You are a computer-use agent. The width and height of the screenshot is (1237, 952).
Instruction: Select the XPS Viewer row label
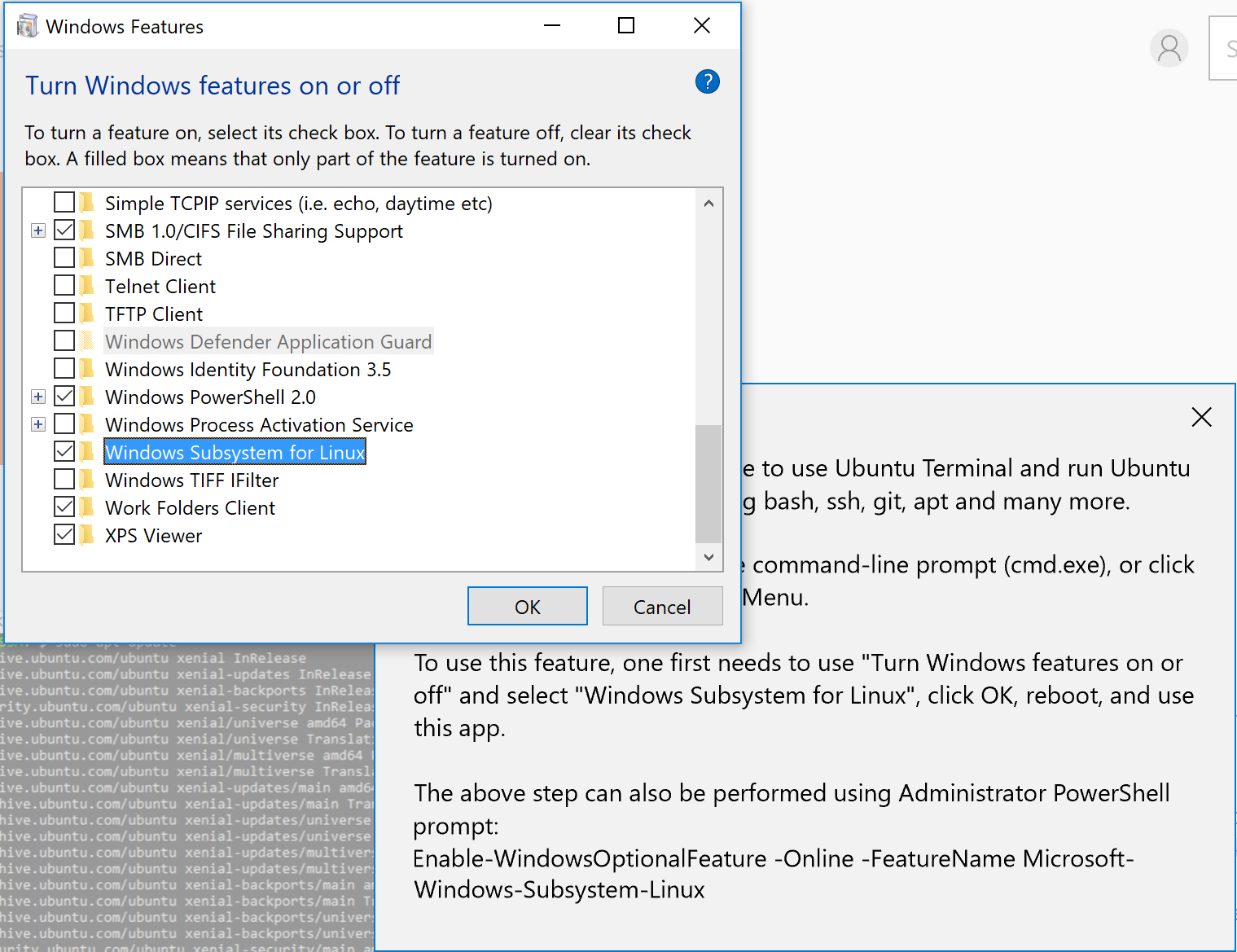(x=154, y=535)
